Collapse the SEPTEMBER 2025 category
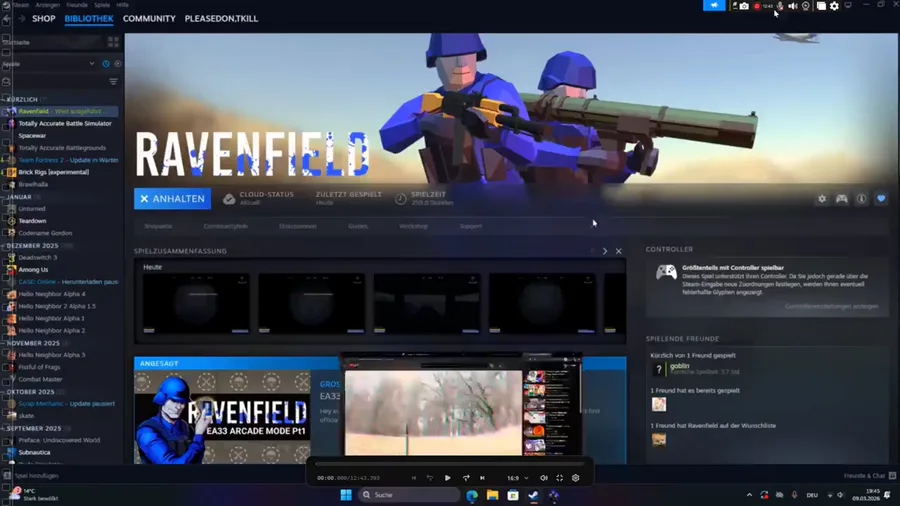The image size is (900, 506). pyautogui.click(x=33, y=429)
